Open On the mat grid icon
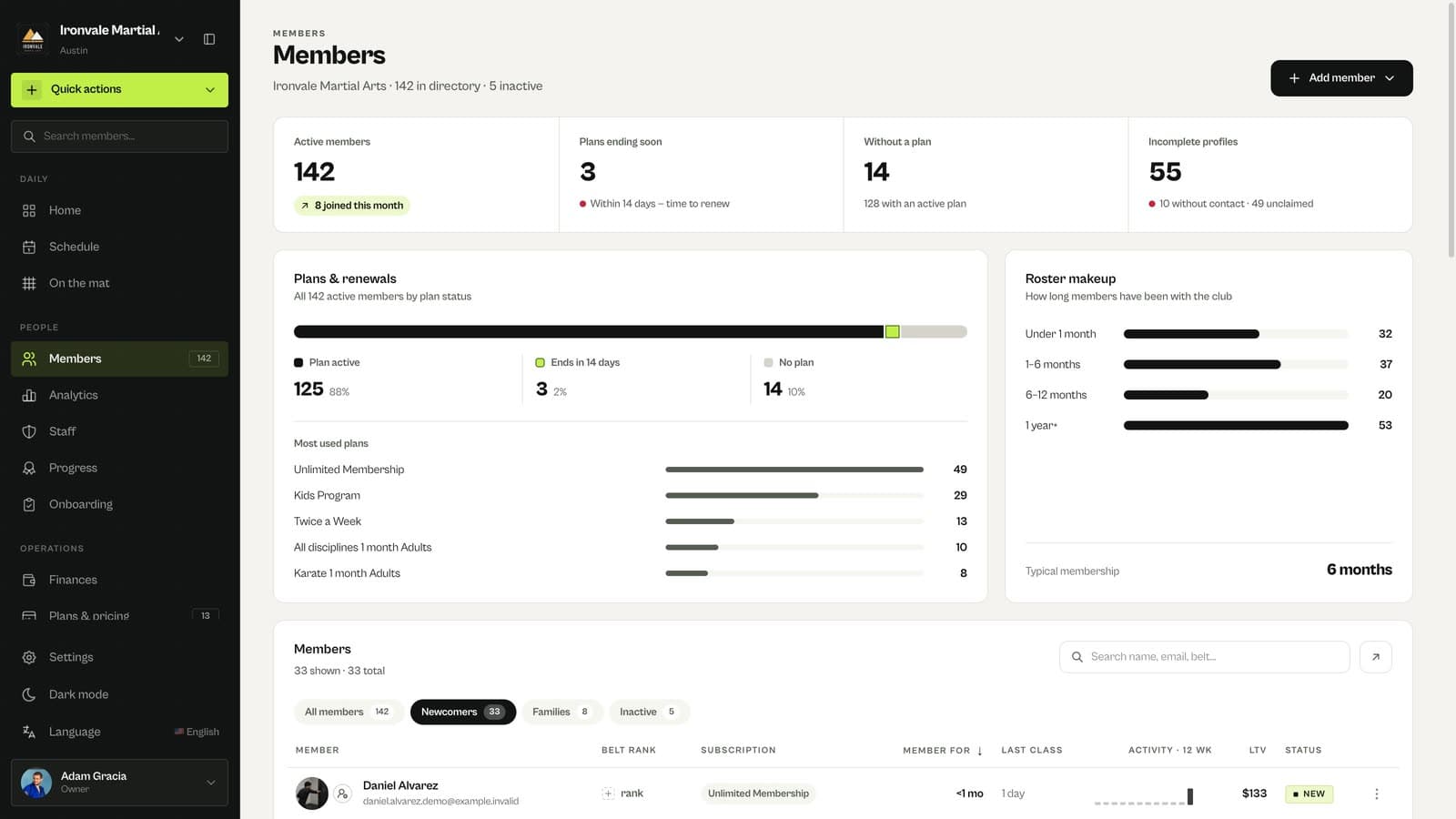 [x=29, y=283]
